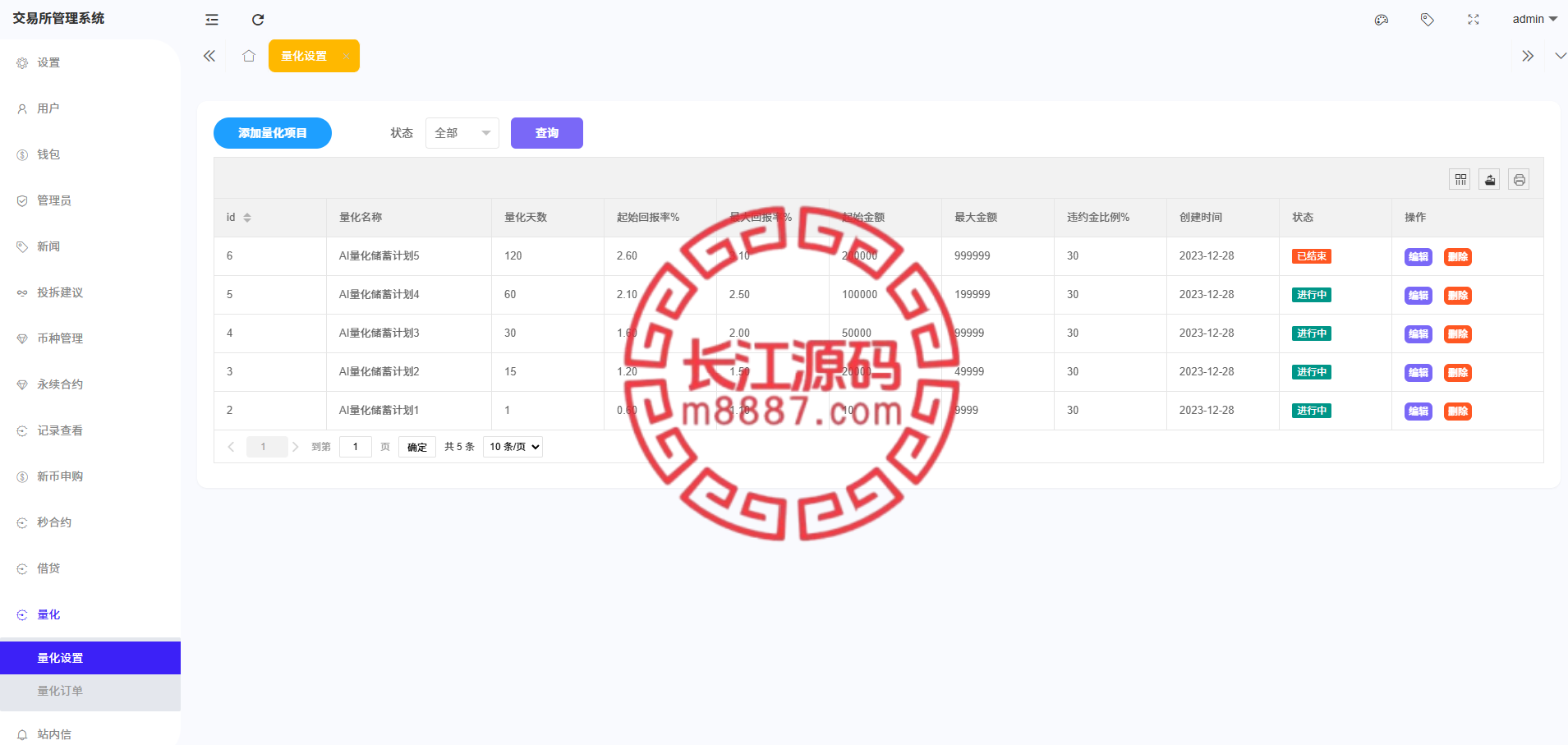1568x745 pixels.
Task: Click the previous page arrow
Action: coord(231,447)
